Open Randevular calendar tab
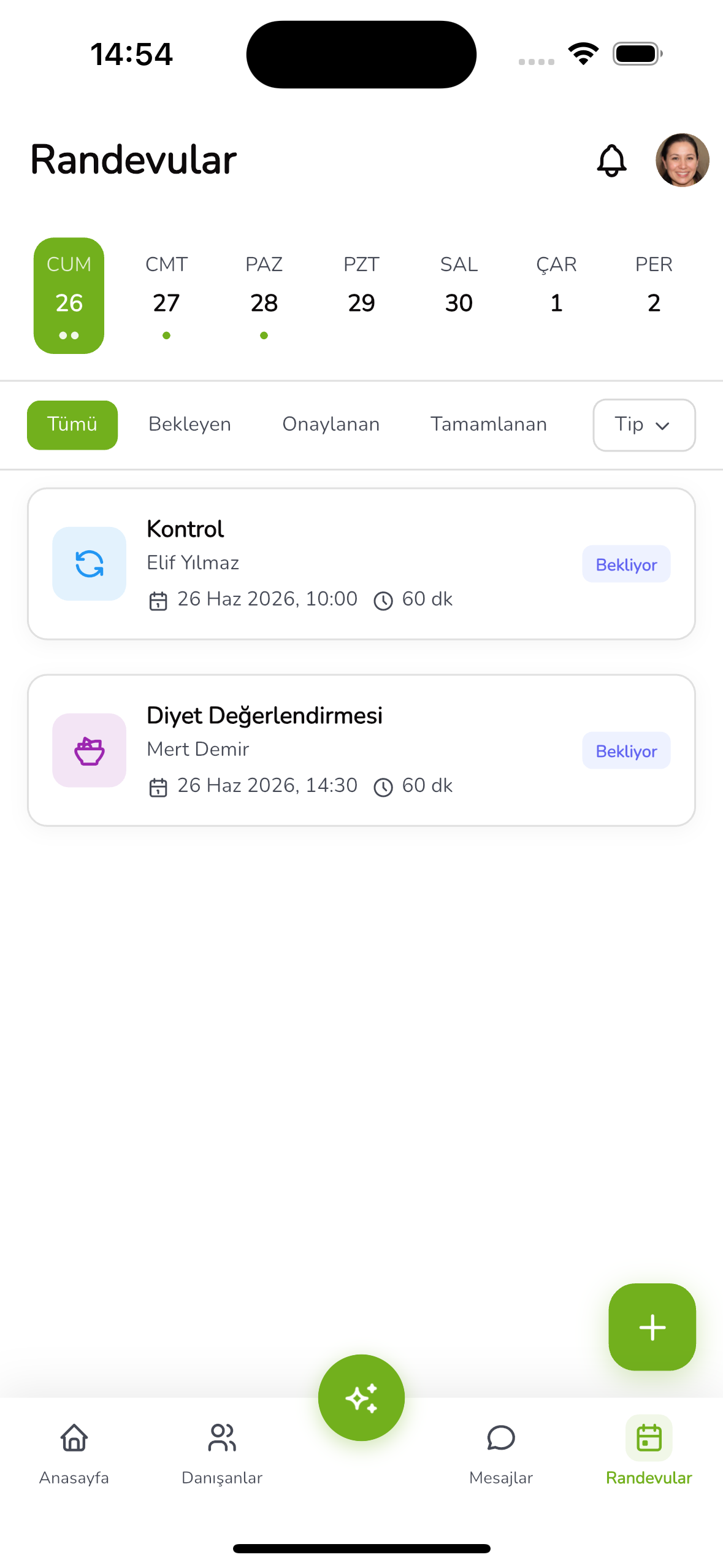The height and width of the screenshot is (1568, 723). 649,1451
